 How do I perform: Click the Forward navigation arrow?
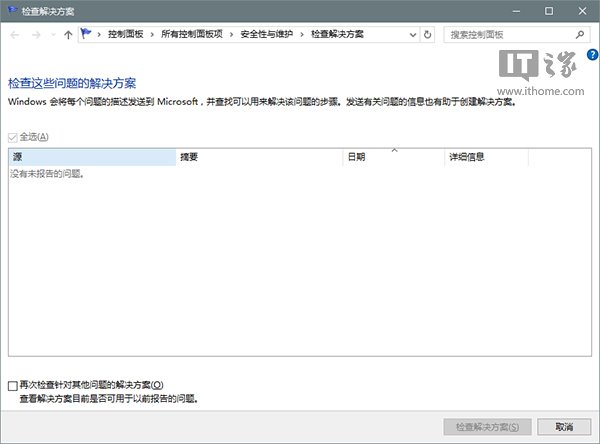click(x=34, y=35)
